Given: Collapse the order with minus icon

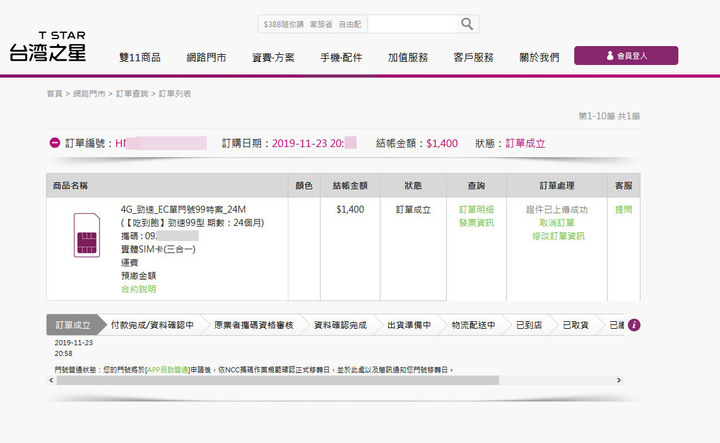Looking at the screenshot, I should pos(55,143).
